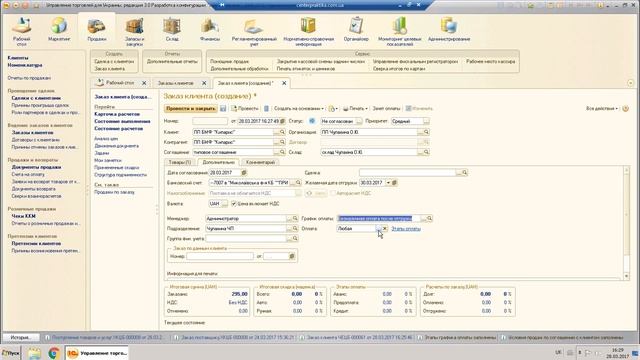This screenshot has height=360, width=640.
Task: Open the Валюта selection button (UAH)
Action: point(224,204)
